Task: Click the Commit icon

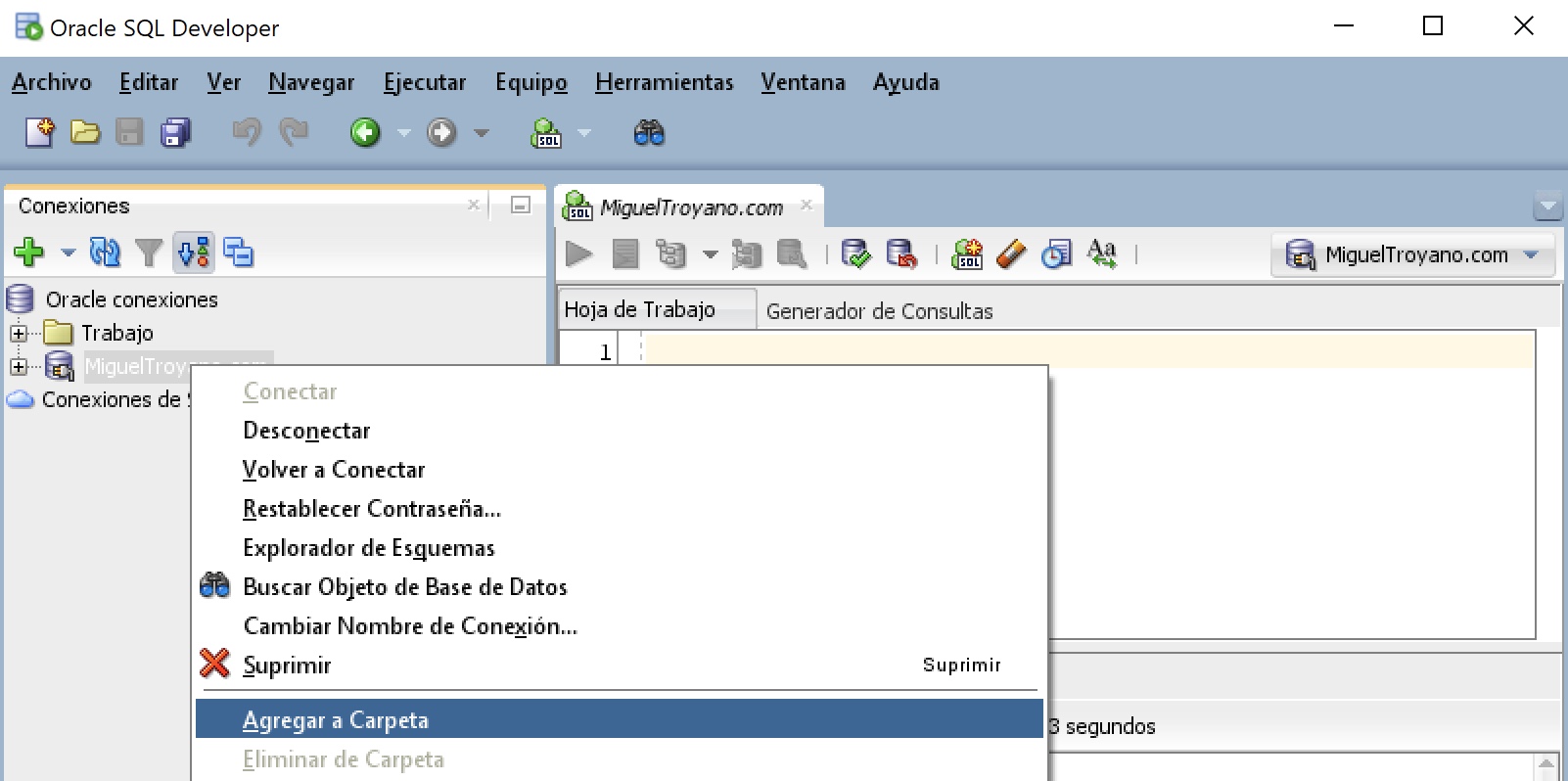Action: (855, 254)
